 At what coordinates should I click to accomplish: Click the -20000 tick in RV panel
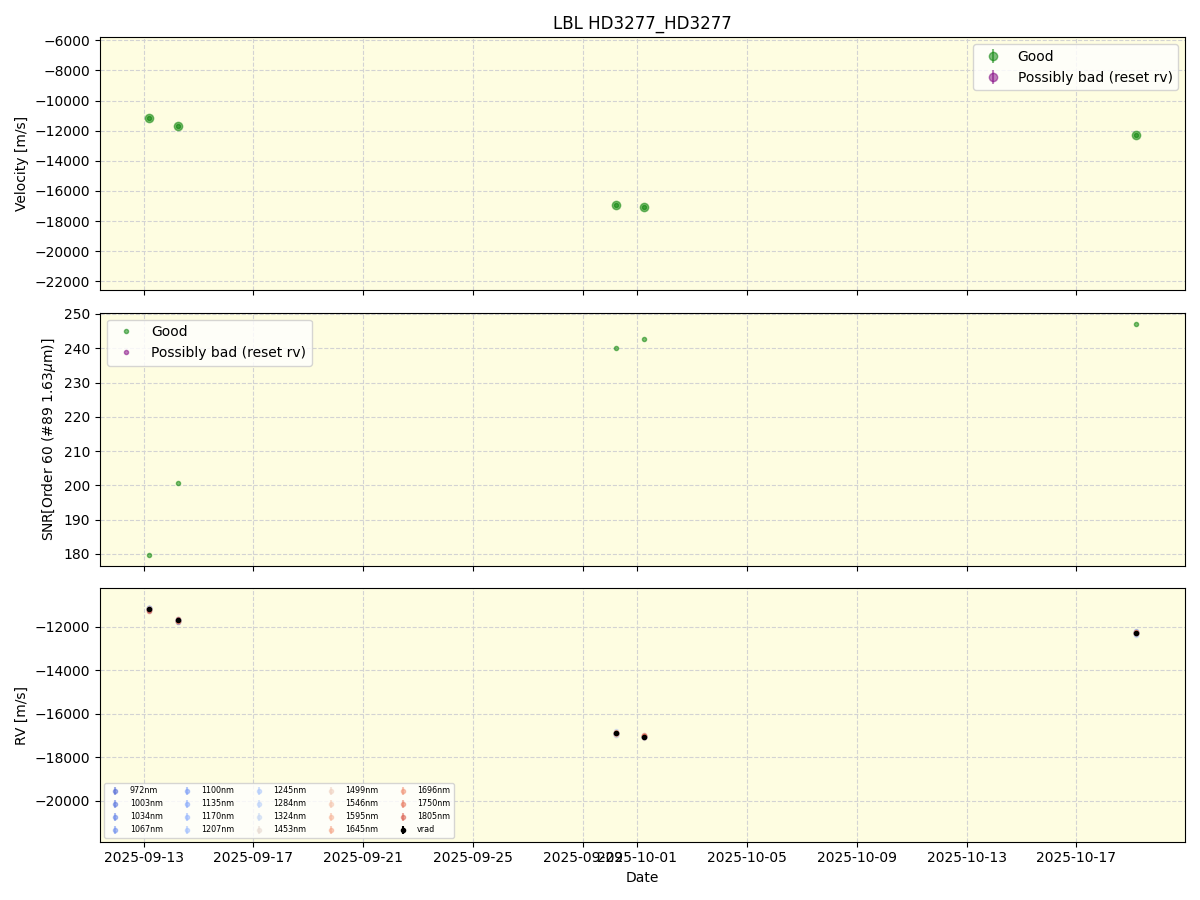tap(63, 801)
